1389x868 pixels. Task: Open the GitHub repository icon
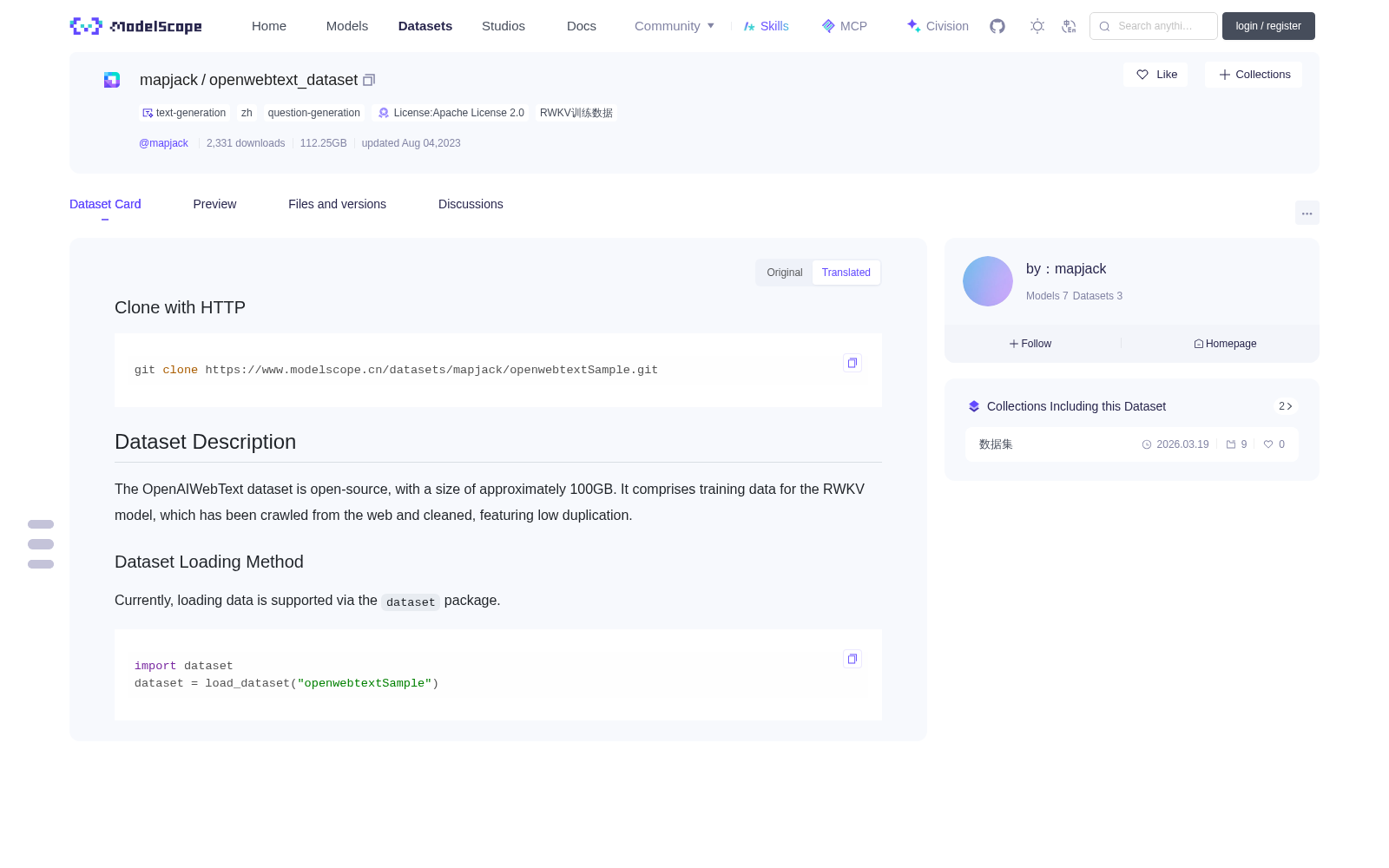(997, 26)
